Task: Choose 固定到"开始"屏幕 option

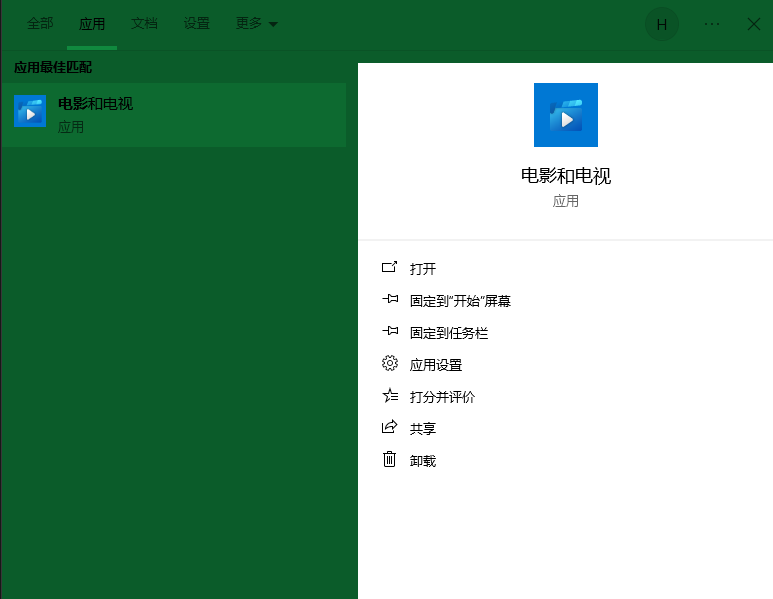Action: click(460, 301)
